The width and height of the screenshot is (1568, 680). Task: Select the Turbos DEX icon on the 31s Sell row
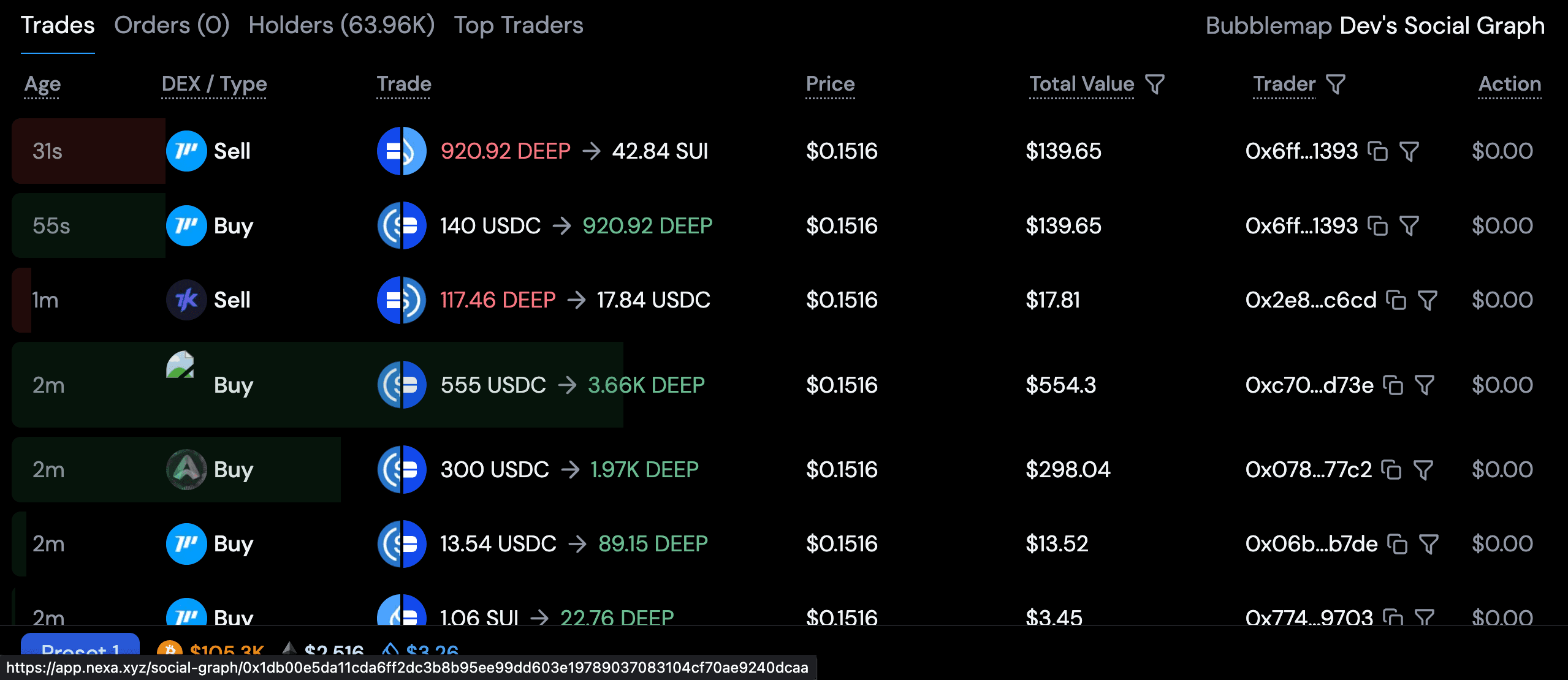[186, 151]
